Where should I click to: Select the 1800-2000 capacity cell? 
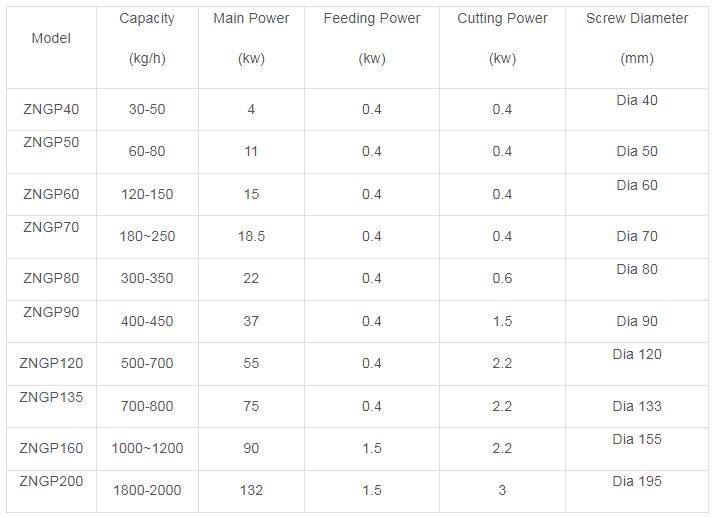pyautogui.click(x=147, y=490)
